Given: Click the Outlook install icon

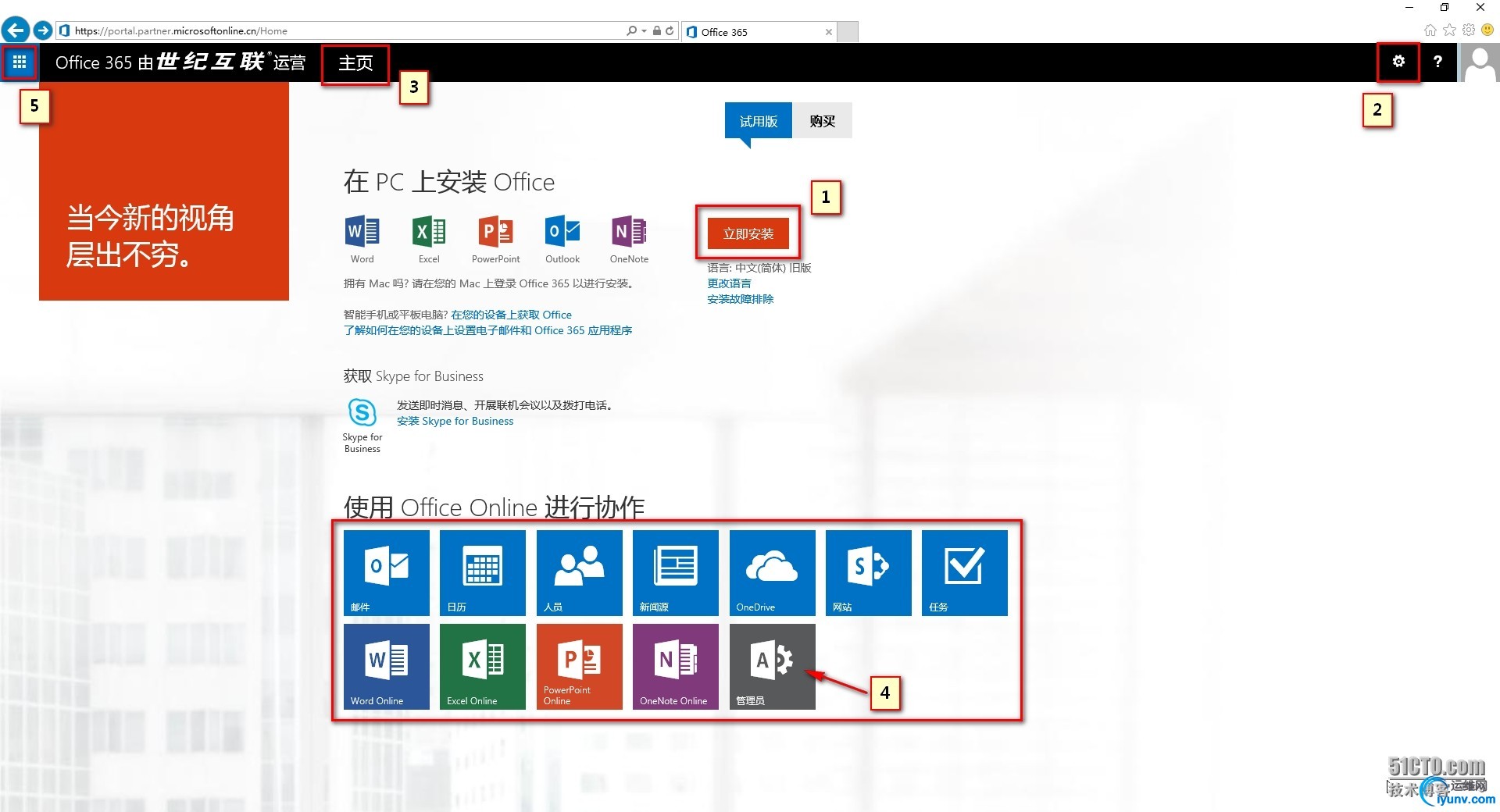Looking at the screenshot, I should 562,231.
